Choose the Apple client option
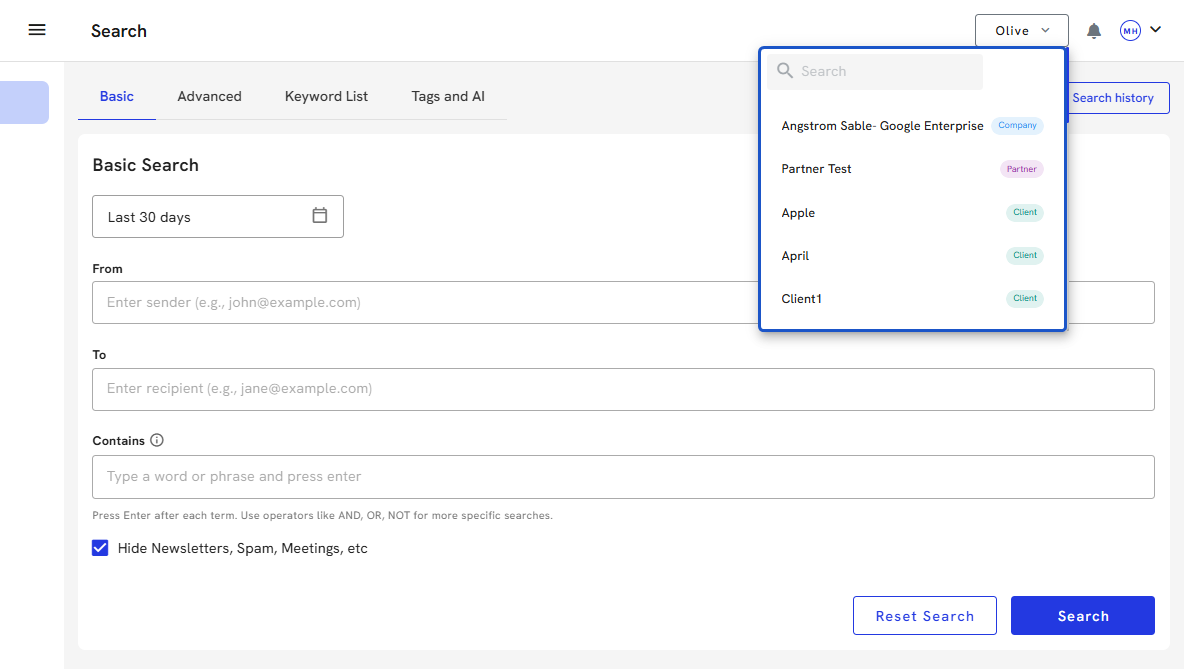The image size is (1184, 669). coord(798,213)
